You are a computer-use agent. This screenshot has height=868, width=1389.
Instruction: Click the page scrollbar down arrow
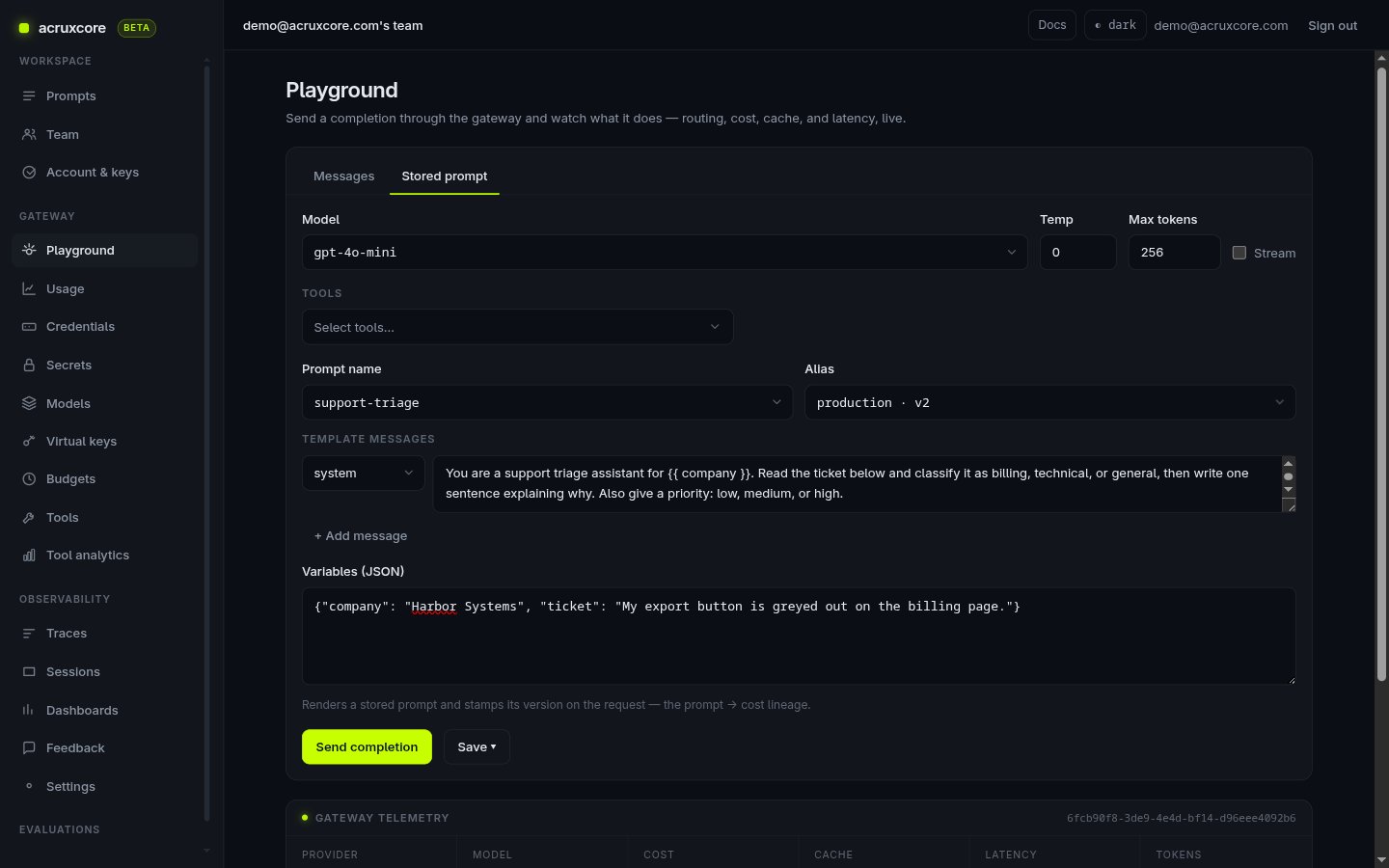(1381, 859)
